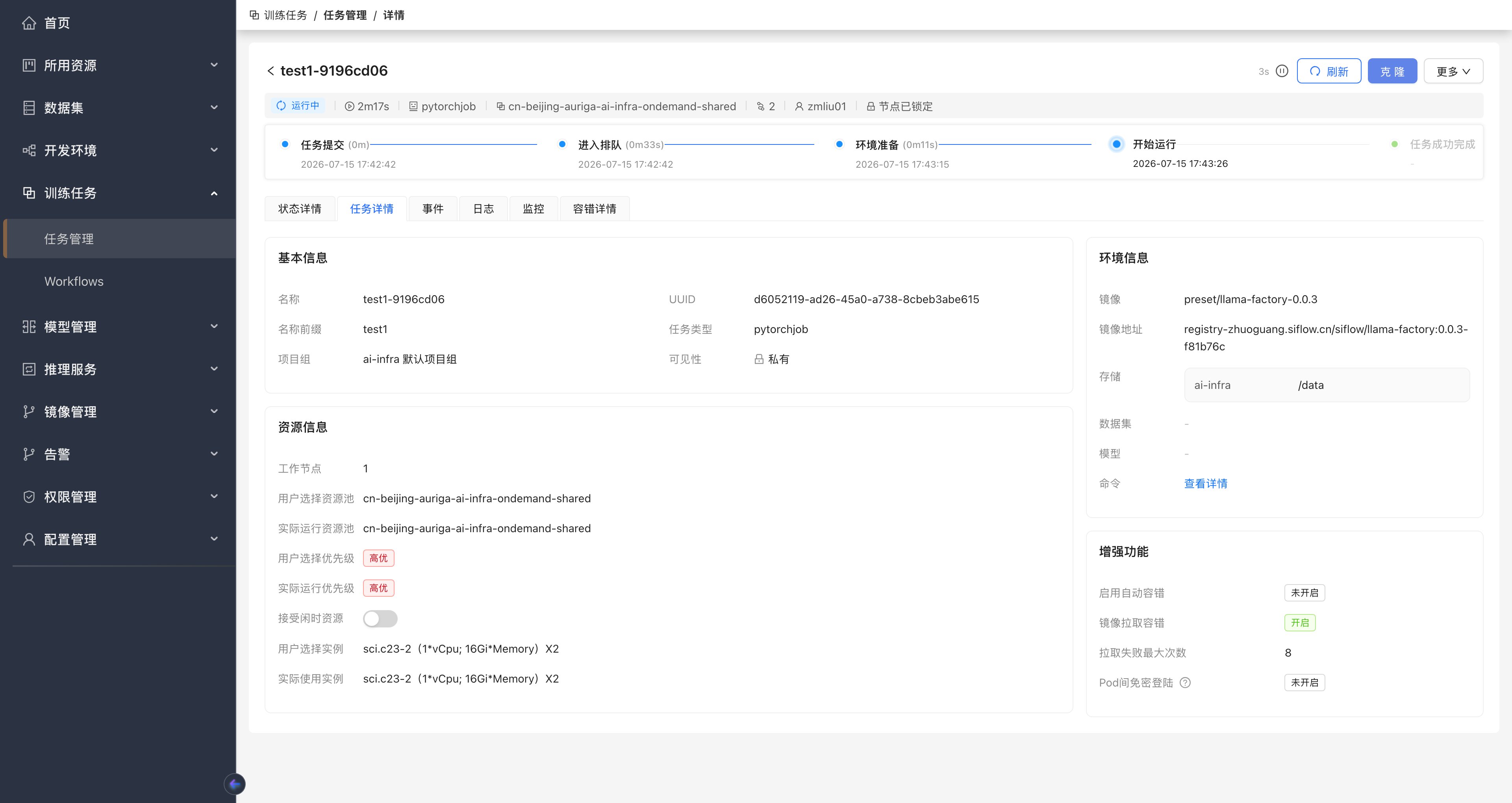The height and width of the screenshot is (803, 1512).
Task: Open the 更多 dropdown menu
Action: tap(1453, 71)
